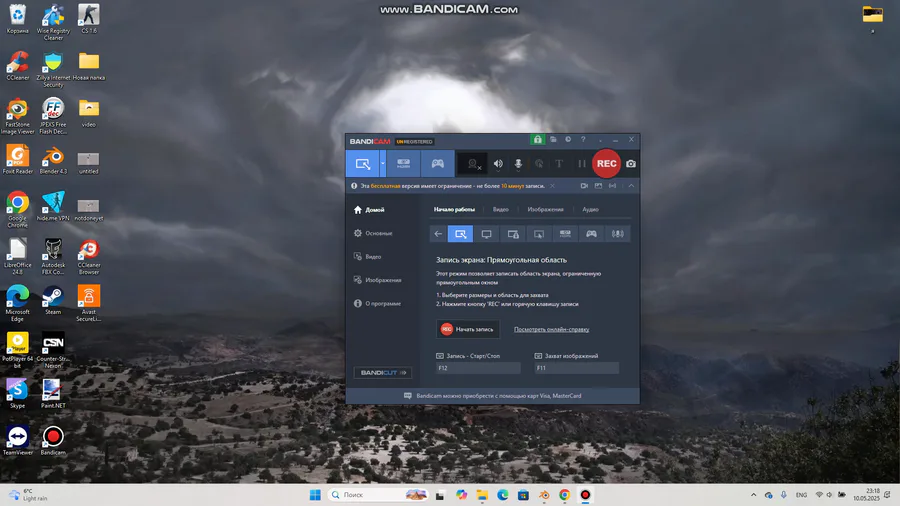This screenshot has width=900, height=506.
Task: Open the Steam desktop shortcut
Action: click(x=53, y=301)
